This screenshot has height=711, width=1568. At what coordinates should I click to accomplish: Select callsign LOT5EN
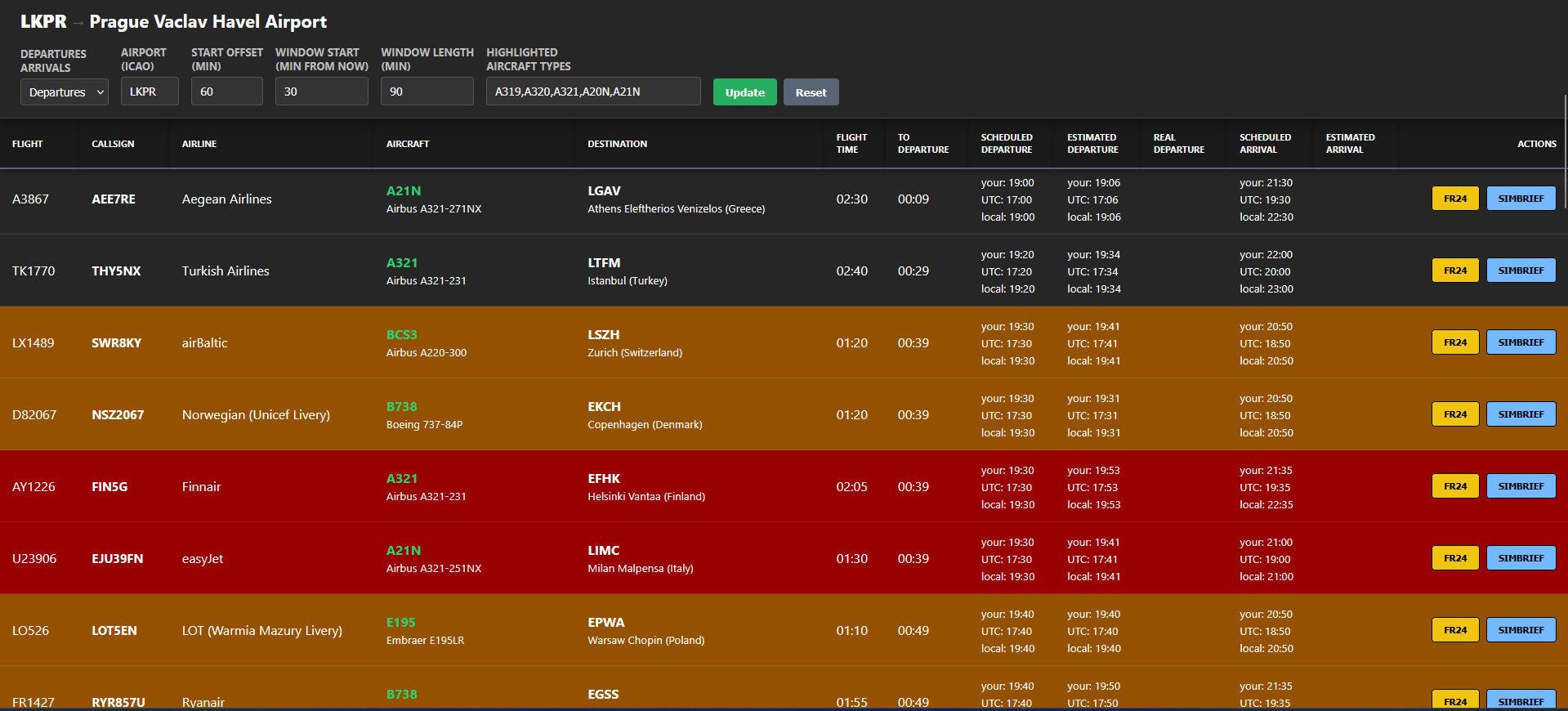tap(114, 630)
